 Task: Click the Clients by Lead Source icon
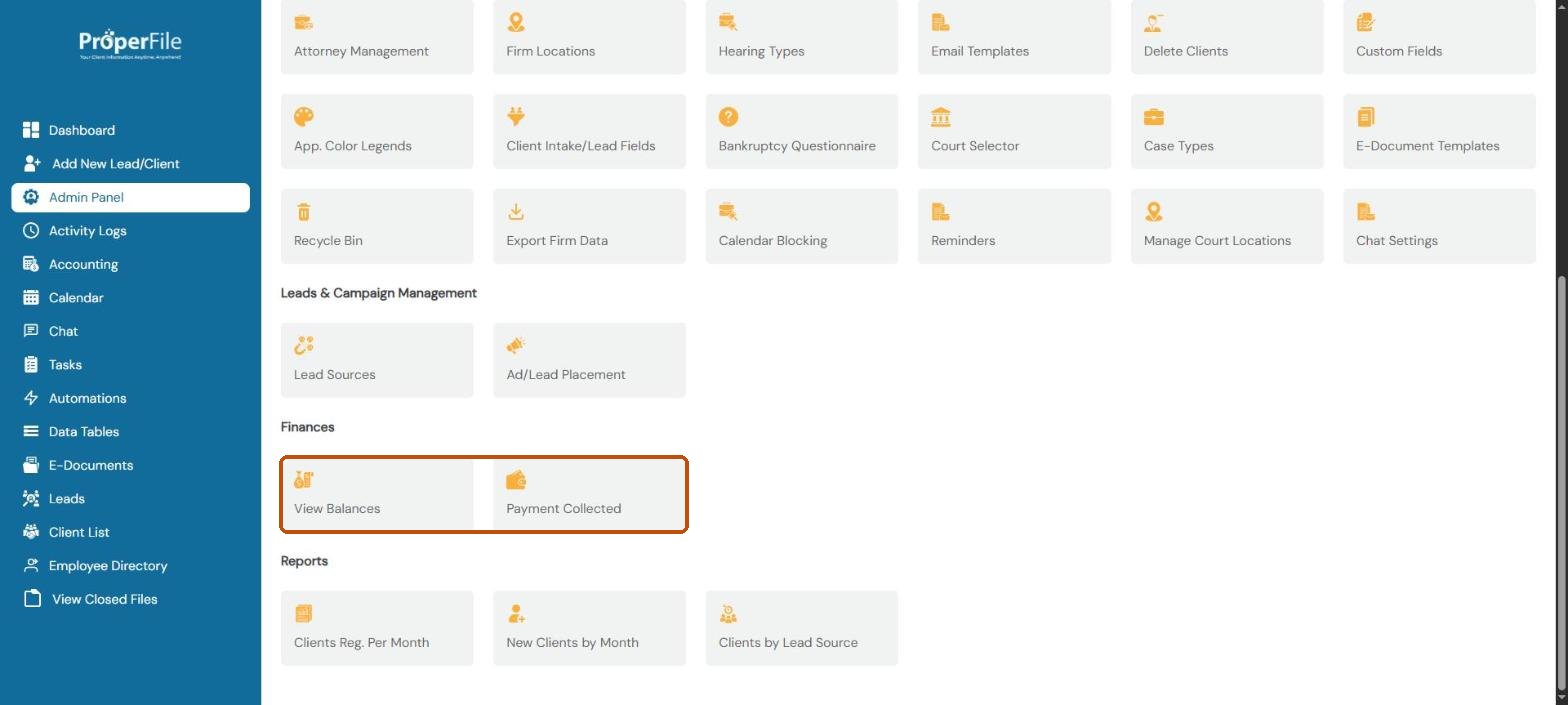click(x=728, y=614)
